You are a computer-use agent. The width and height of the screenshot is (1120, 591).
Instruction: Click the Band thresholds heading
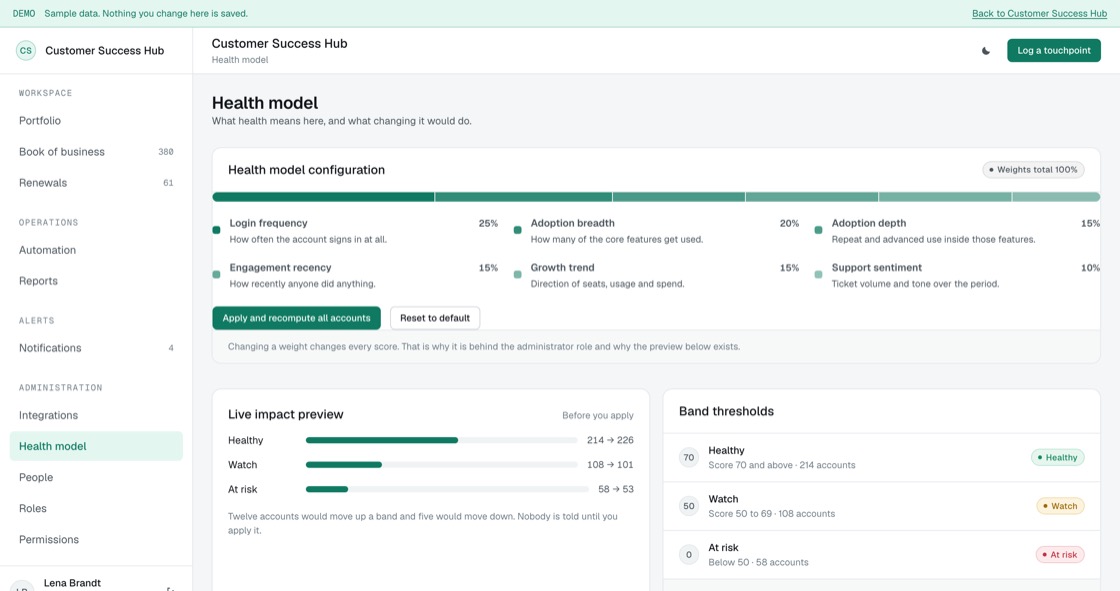point(726,412)
